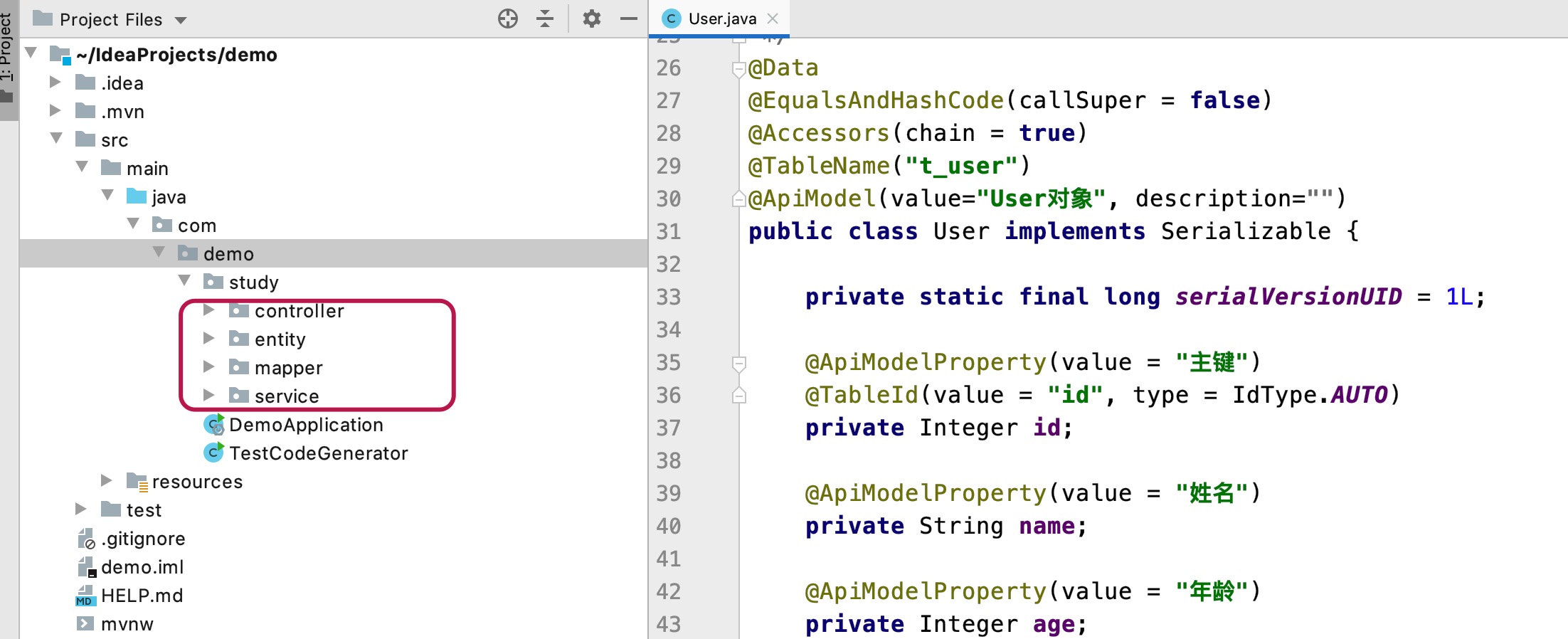Click the locate/scroll from source crosshair icon

508,19
